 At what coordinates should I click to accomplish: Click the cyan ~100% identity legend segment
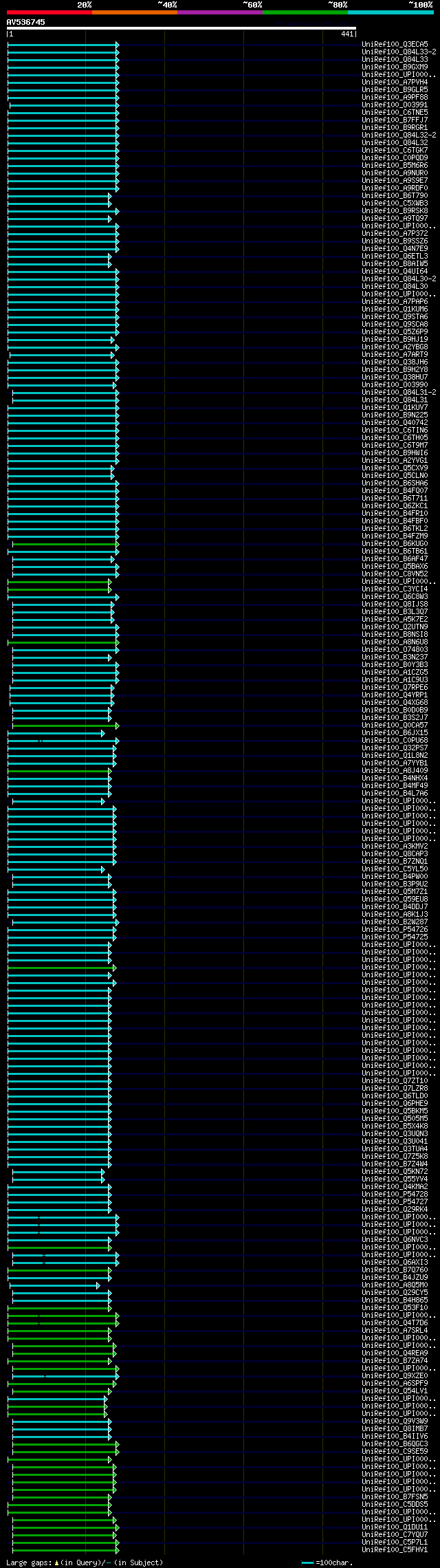coord(390,12)
